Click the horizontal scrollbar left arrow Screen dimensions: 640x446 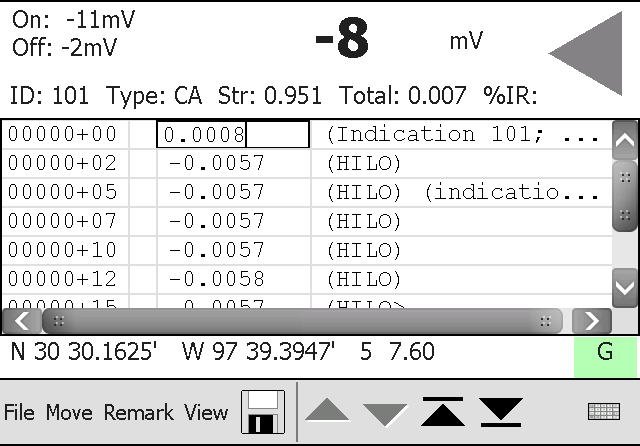click(22, 321)
